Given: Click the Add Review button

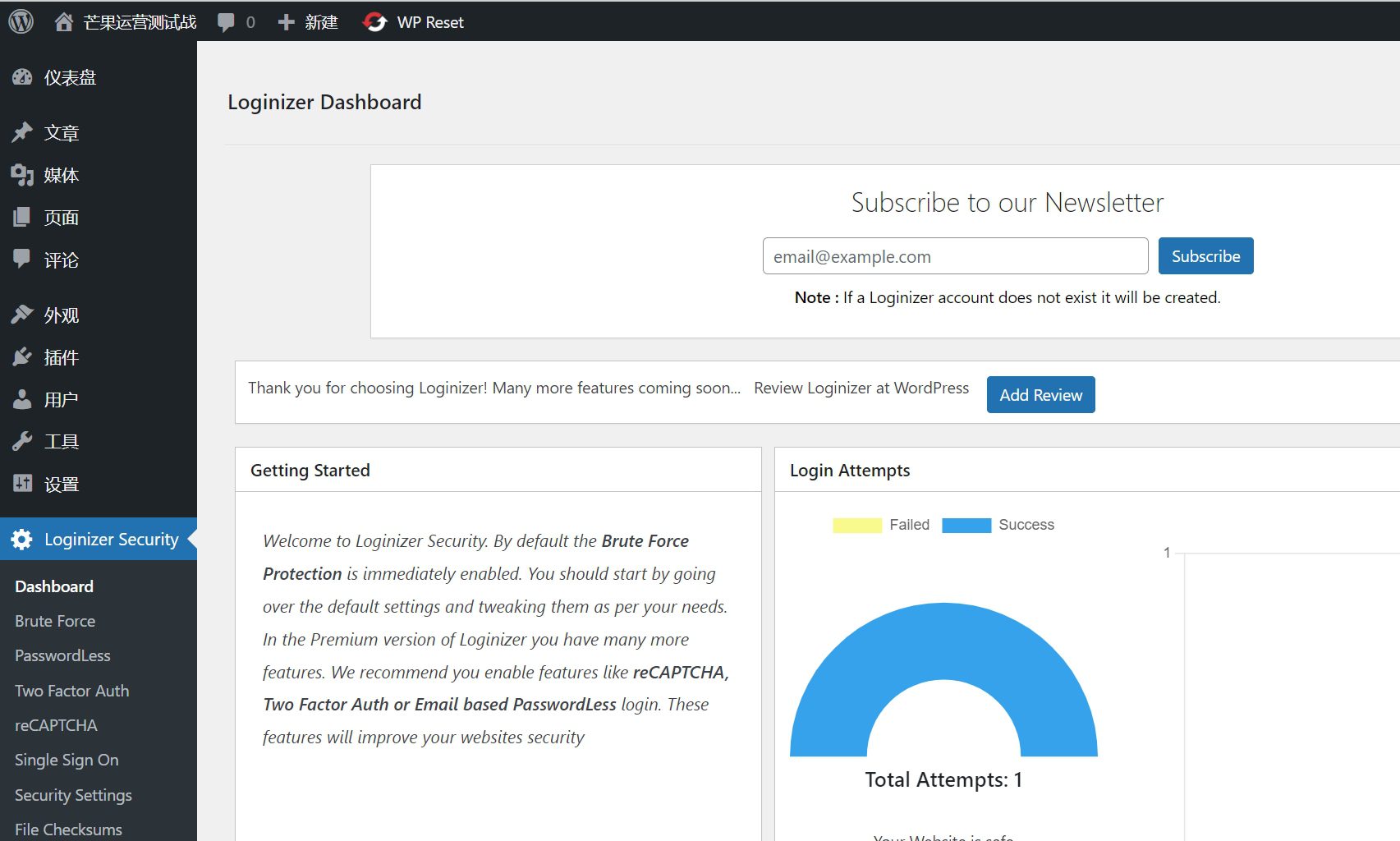Looking at the screenshot, I should [x=1040, y=395].
